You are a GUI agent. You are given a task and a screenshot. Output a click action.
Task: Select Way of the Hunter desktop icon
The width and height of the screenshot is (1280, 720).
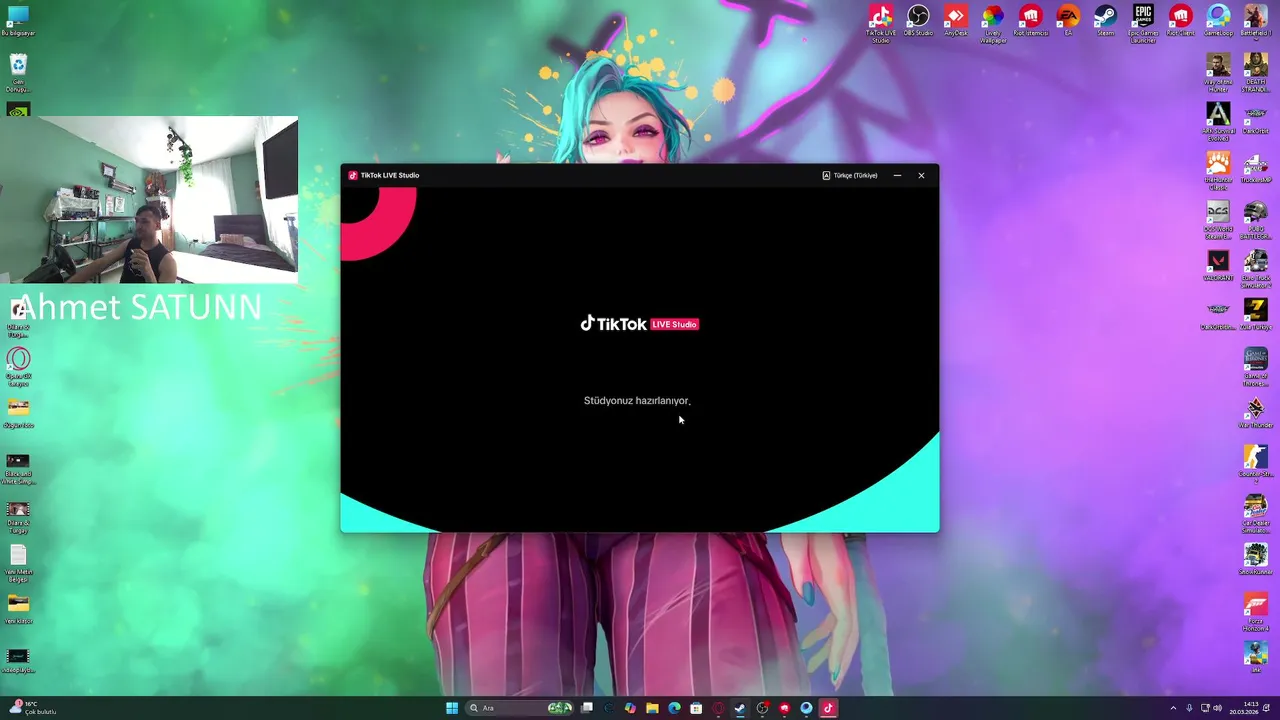(x=1218, y=72)
